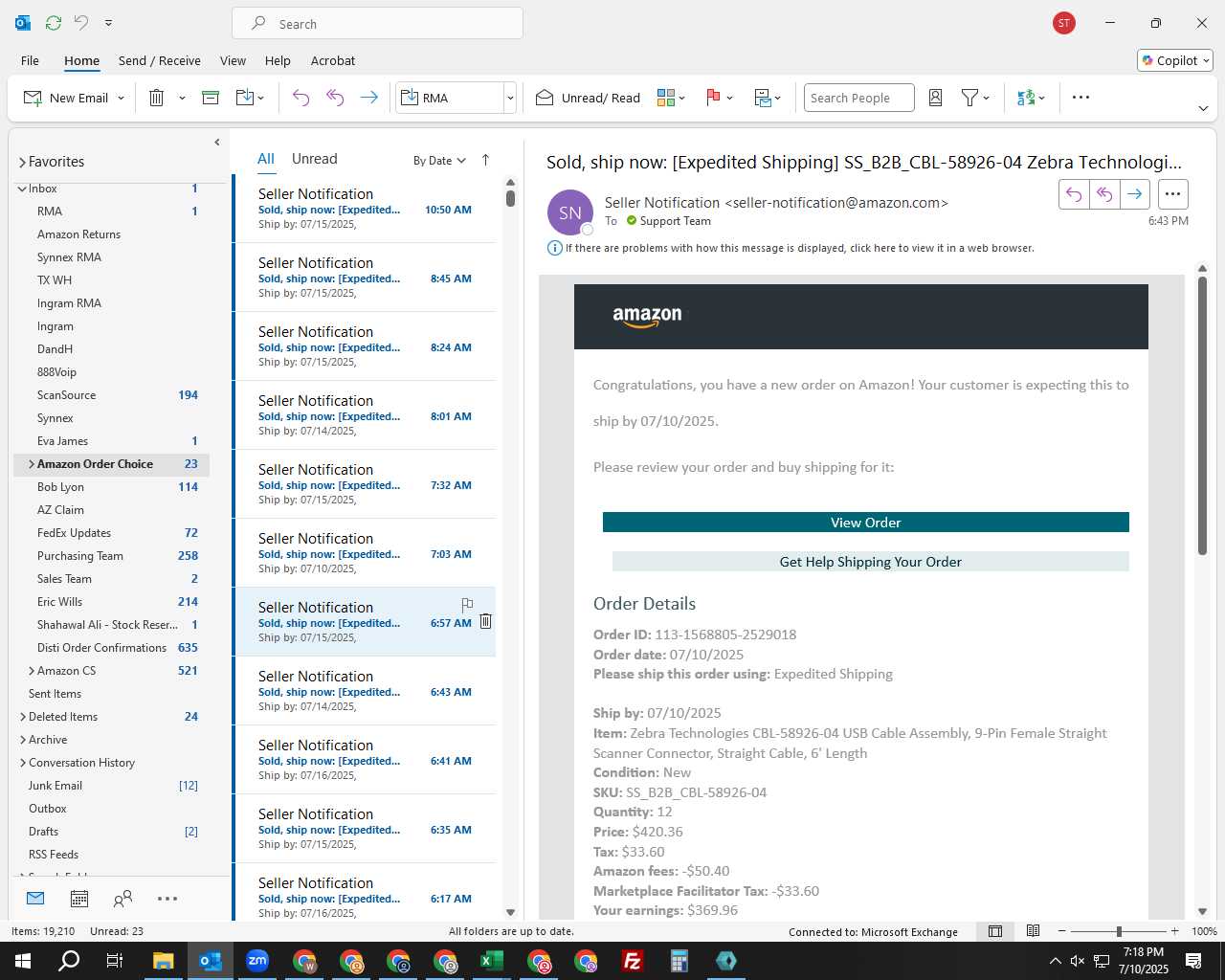Screen dimensions: 1225x980
Task: Click Forward icon in reading pane header
Action: 1135,194
